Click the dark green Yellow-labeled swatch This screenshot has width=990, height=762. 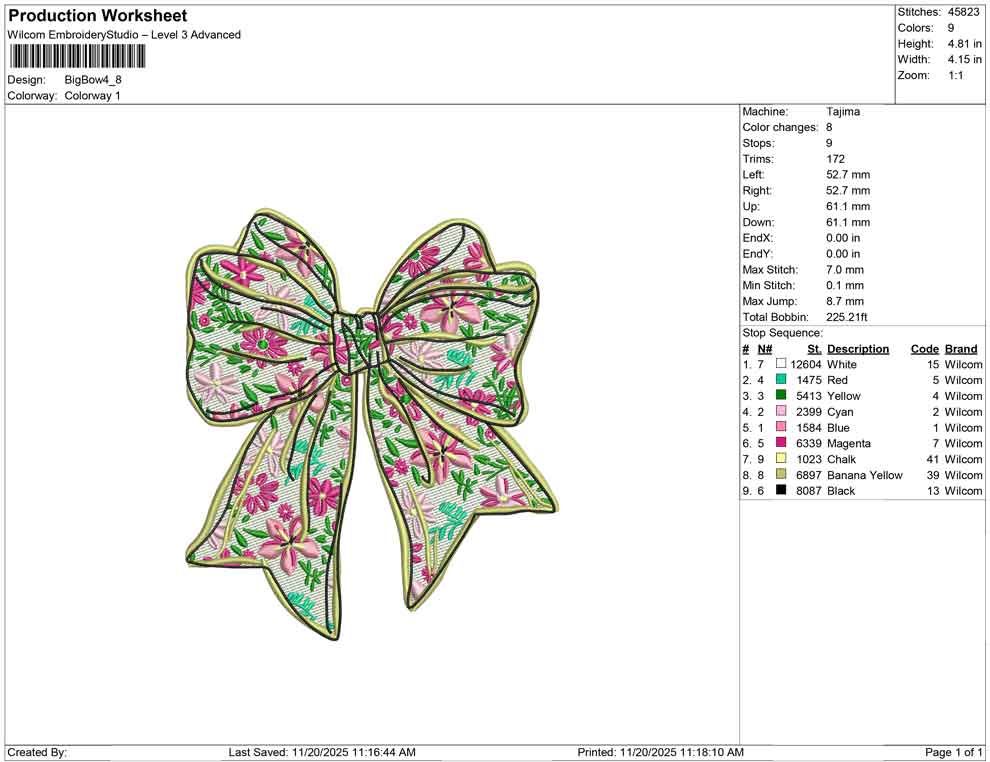tap(781, 396)
